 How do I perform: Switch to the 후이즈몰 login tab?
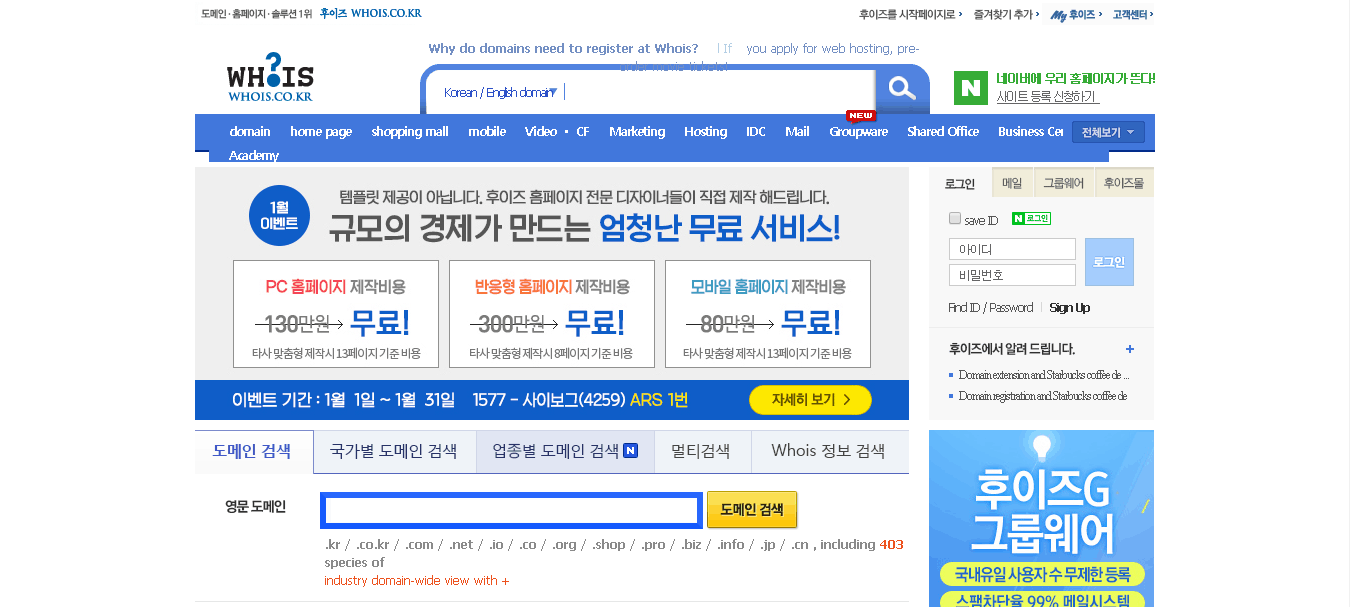click(1123, 183)
